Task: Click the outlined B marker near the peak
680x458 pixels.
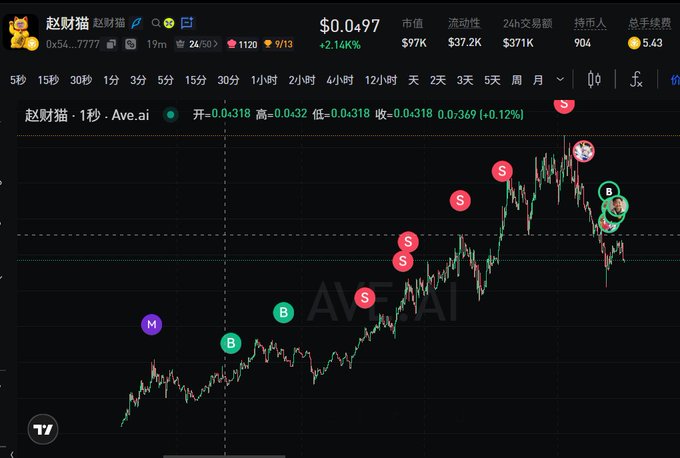Action: coord(609,192)
